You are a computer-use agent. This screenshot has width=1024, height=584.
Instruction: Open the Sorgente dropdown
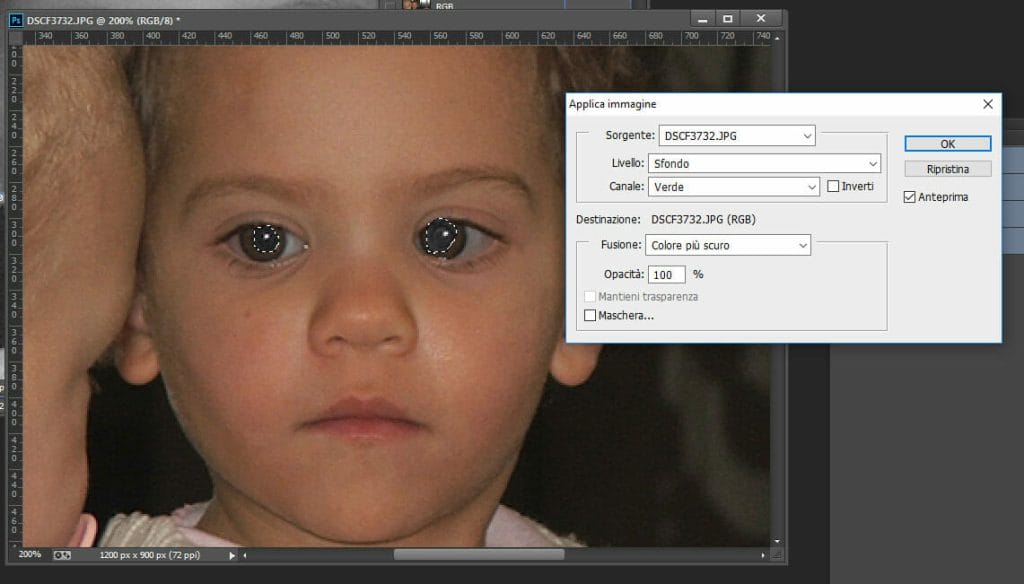(x=737, y=135)
